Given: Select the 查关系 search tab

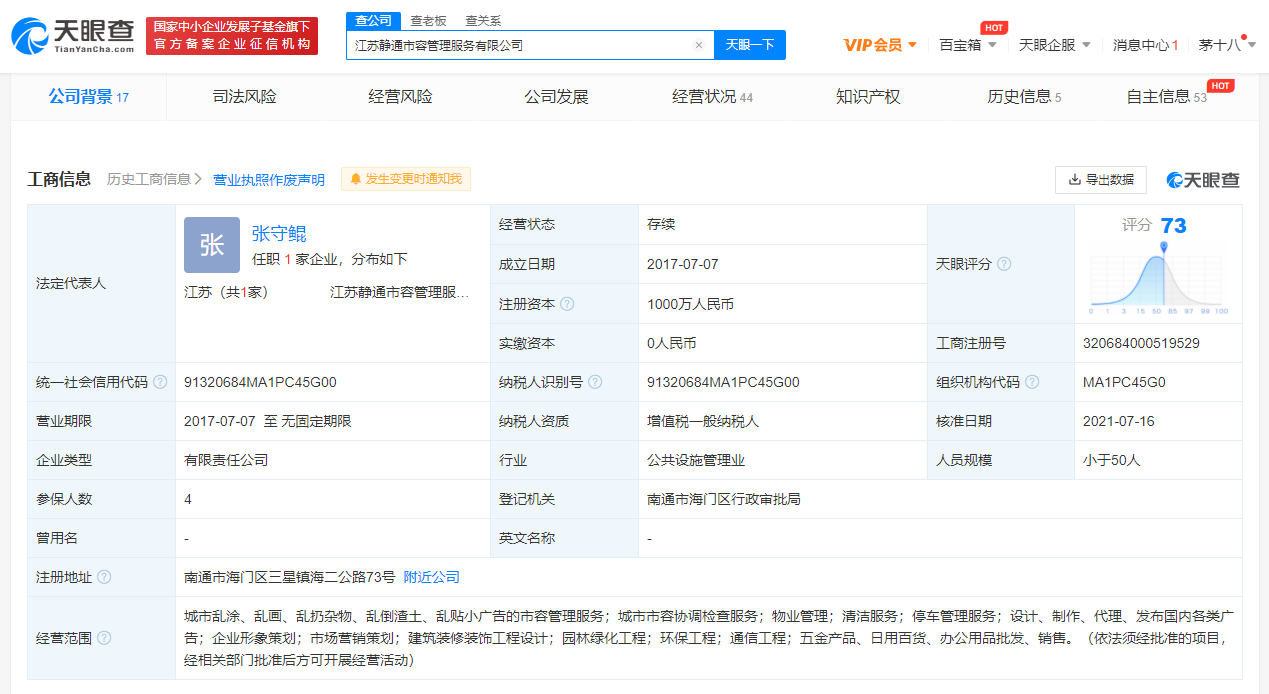Looking at the screenshot, I should 483,20.
